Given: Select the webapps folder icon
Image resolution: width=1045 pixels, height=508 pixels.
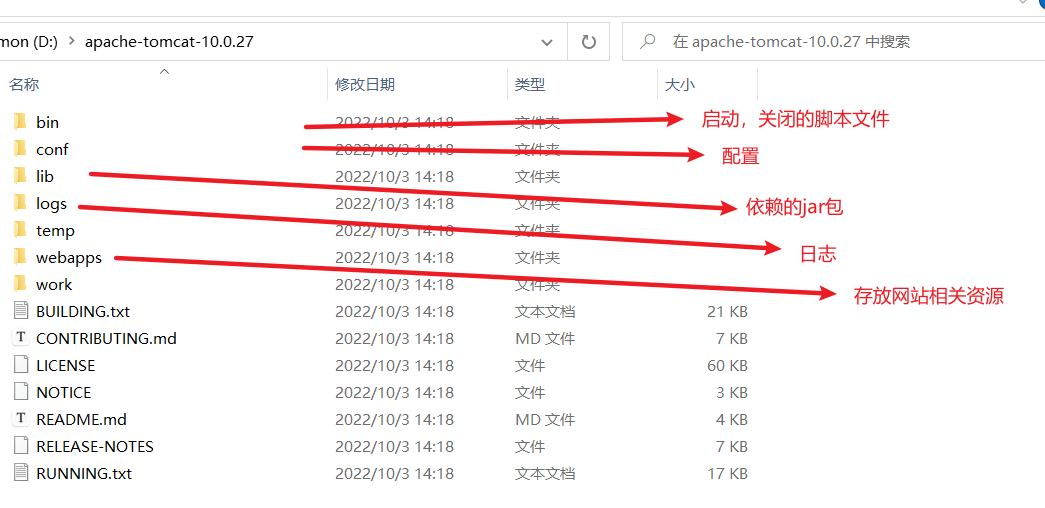Looking at the screenshot, I should (x=20, y=257).
